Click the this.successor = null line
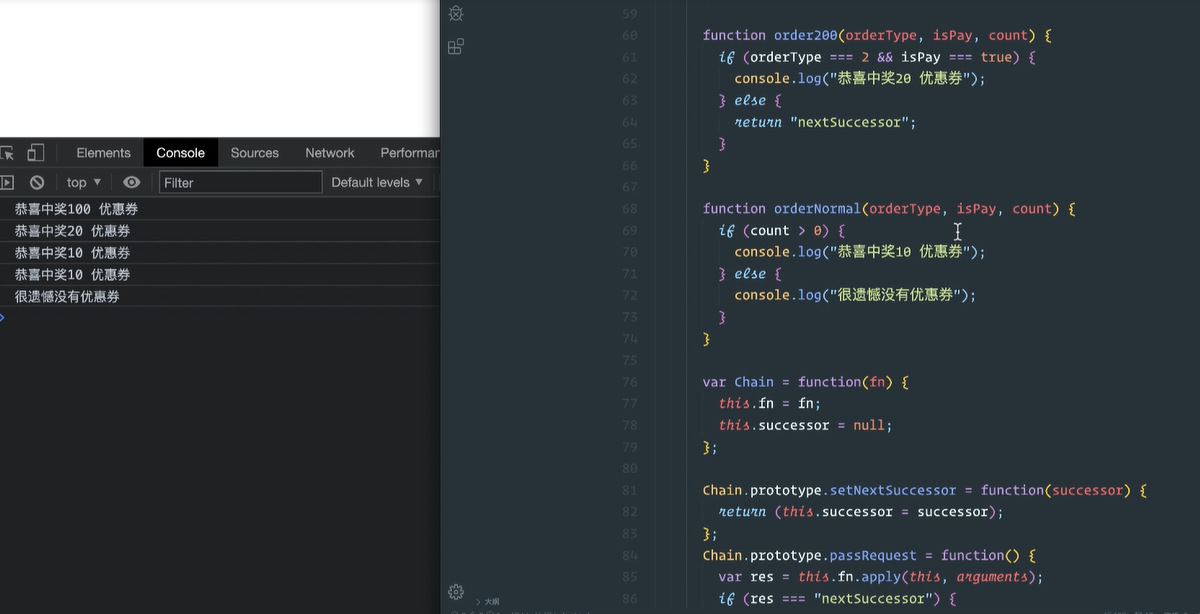This screenshot has width=1200, height=614. pos(805,425)
